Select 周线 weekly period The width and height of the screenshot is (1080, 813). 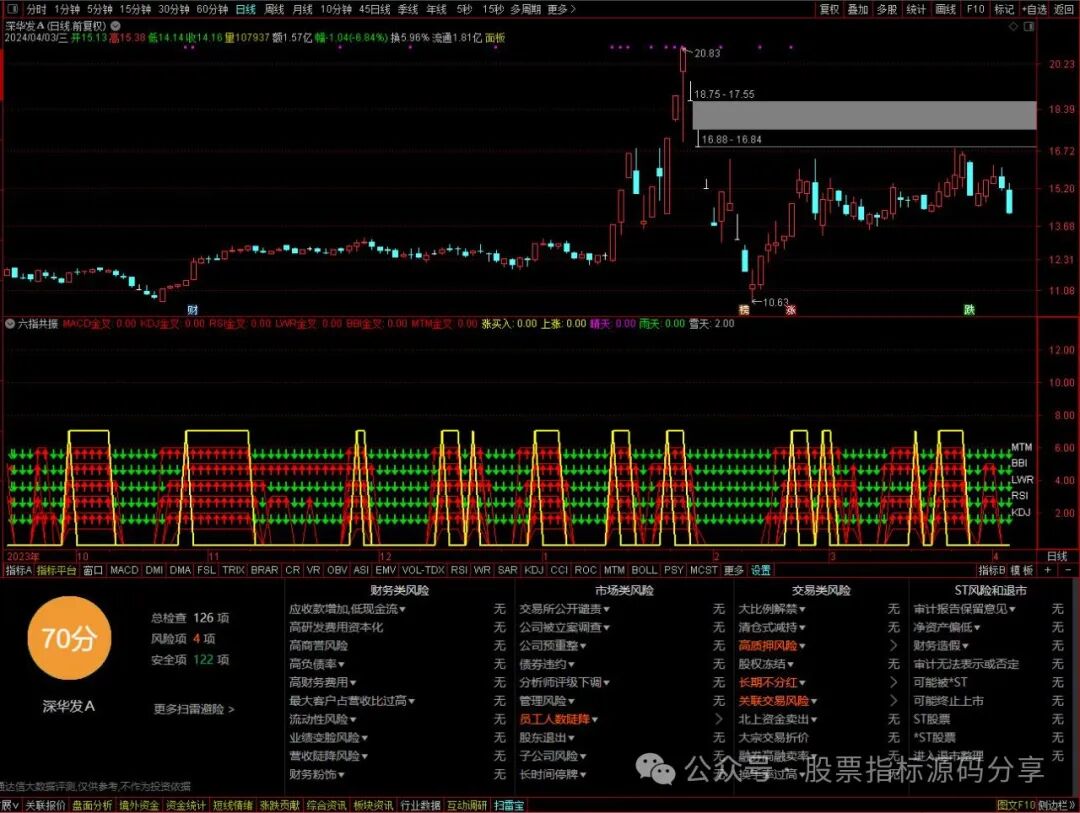pyautogui.click(x=274, y=9)
